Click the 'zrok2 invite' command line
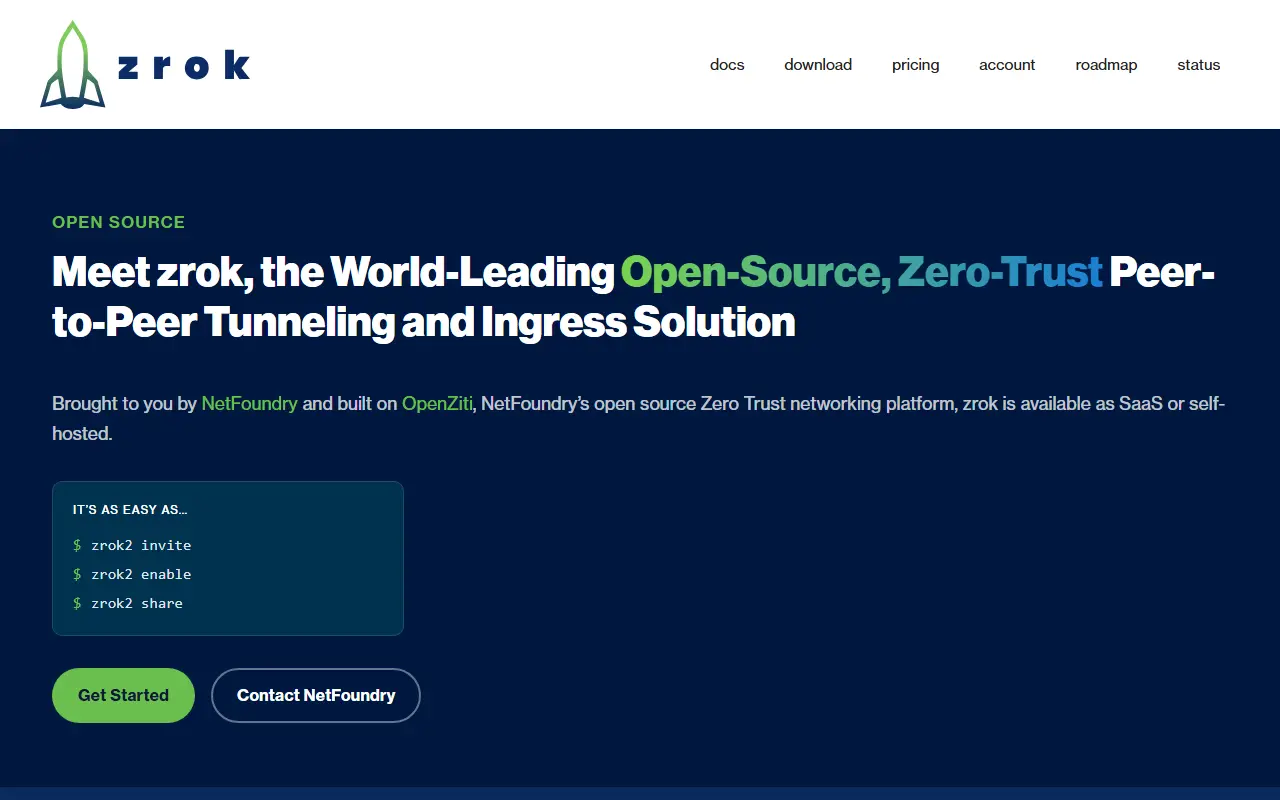This screenshot has width=1280, height=800. pos(132,545)
